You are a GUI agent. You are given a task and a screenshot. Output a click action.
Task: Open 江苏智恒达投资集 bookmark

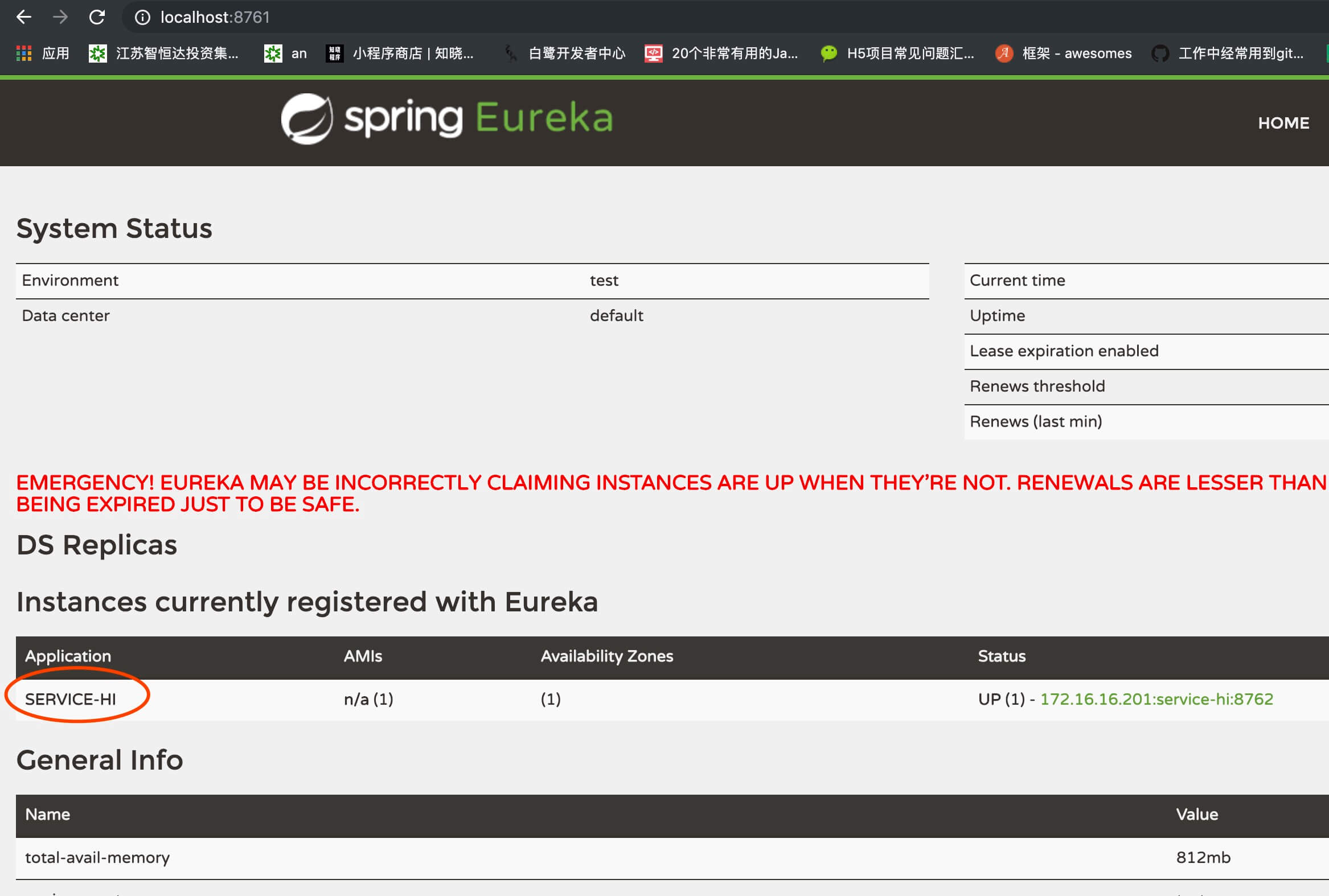tap(163, 53)
